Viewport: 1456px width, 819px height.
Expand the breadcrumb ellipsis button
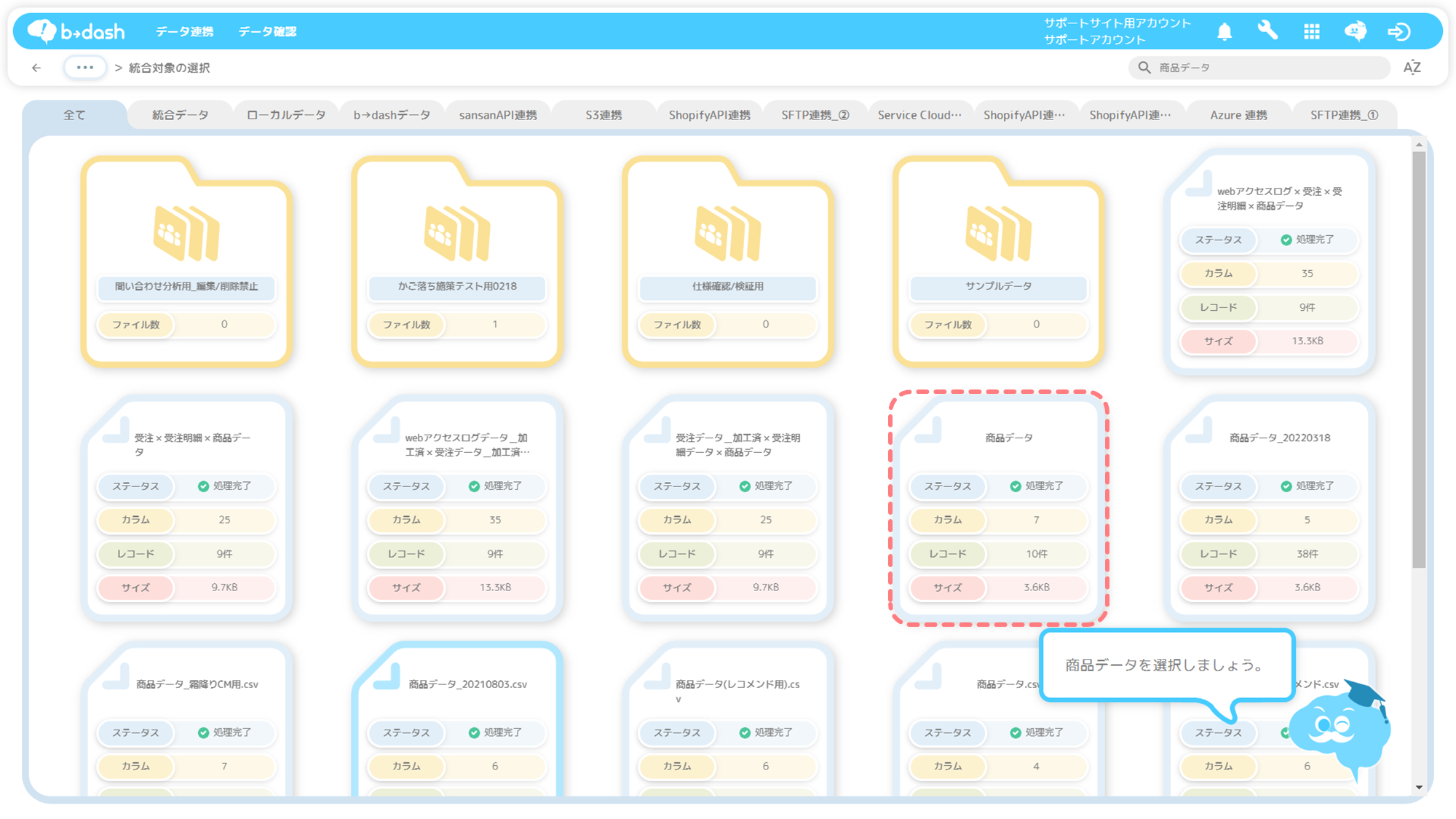point(84,68)
